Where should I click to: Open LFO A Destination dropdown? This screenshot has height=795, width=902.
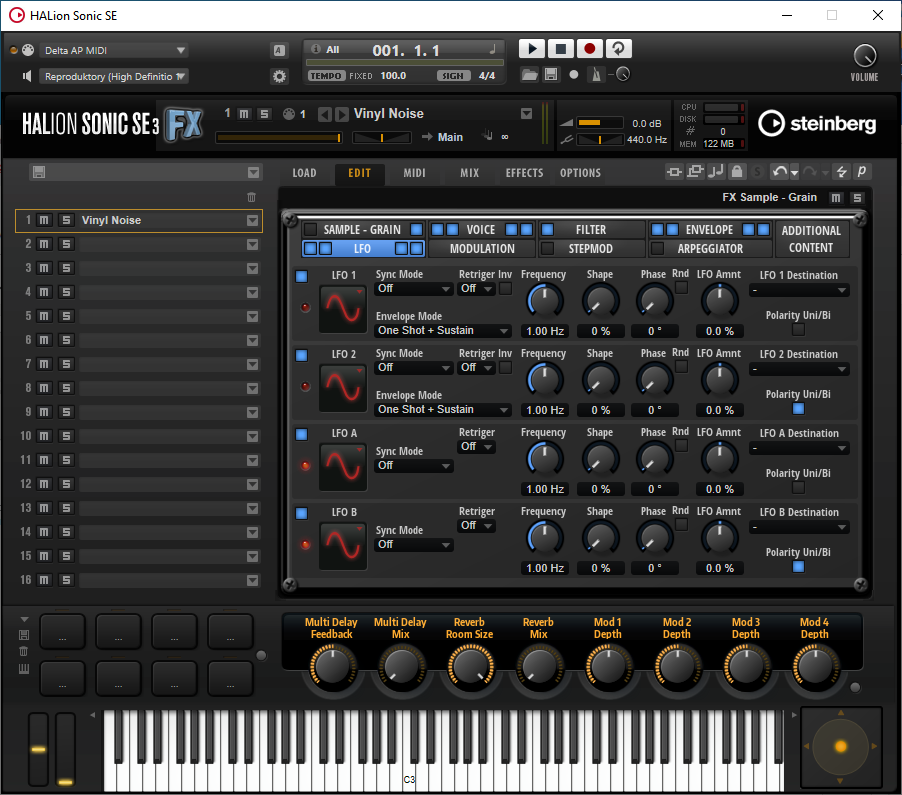tap(799, 448)
